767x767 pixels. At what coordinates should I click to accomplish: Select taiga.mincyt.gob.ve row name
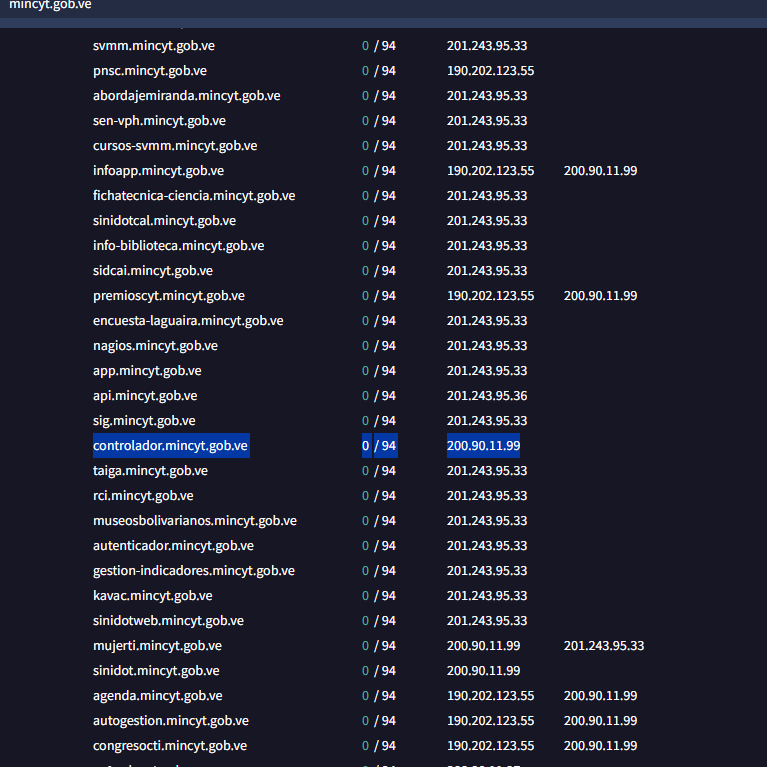click(150, 470)
